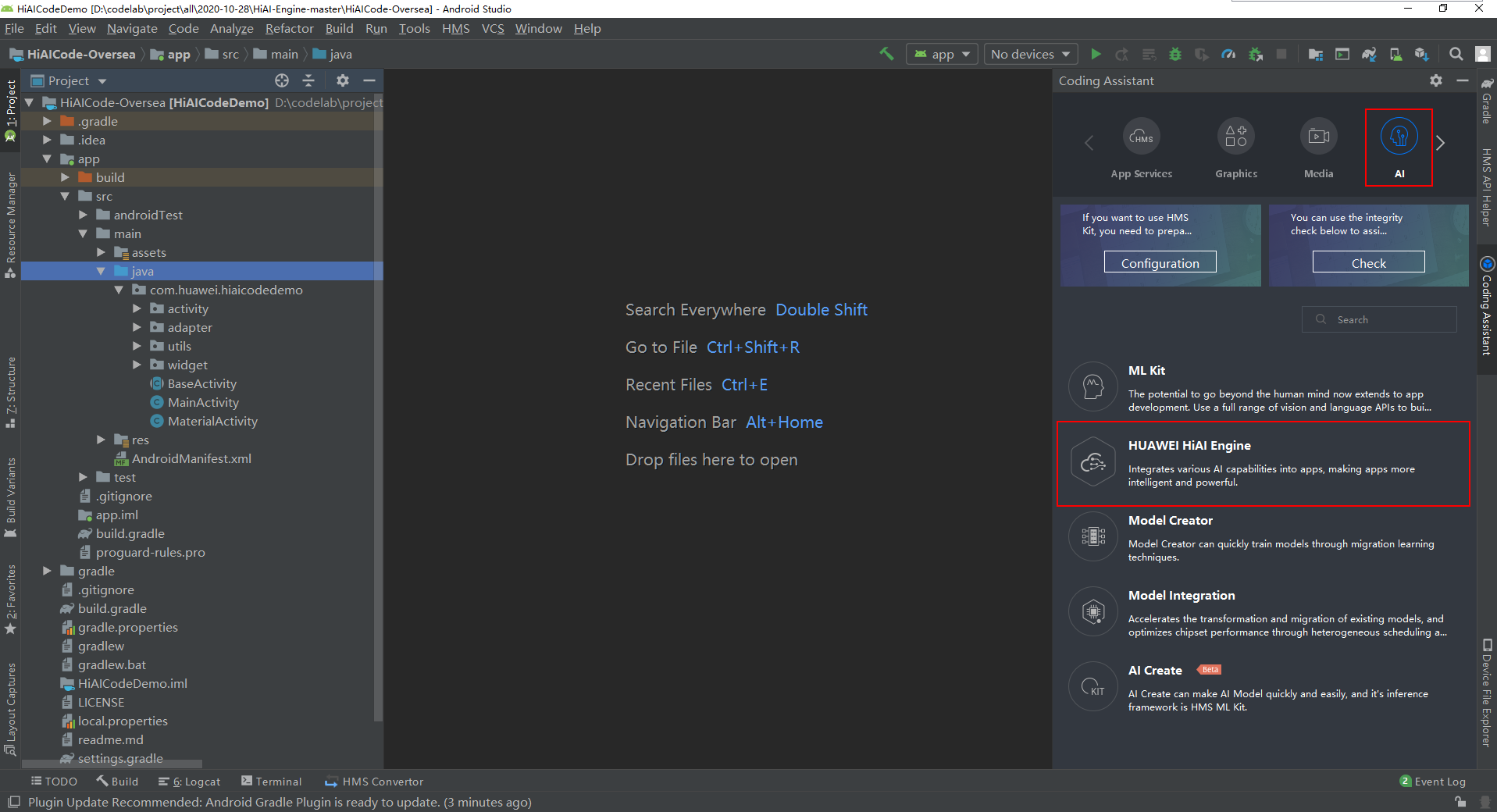This screenshot has height=812, width=1497.
Task: Expand the activity package folder
Action: coord(137,308)
